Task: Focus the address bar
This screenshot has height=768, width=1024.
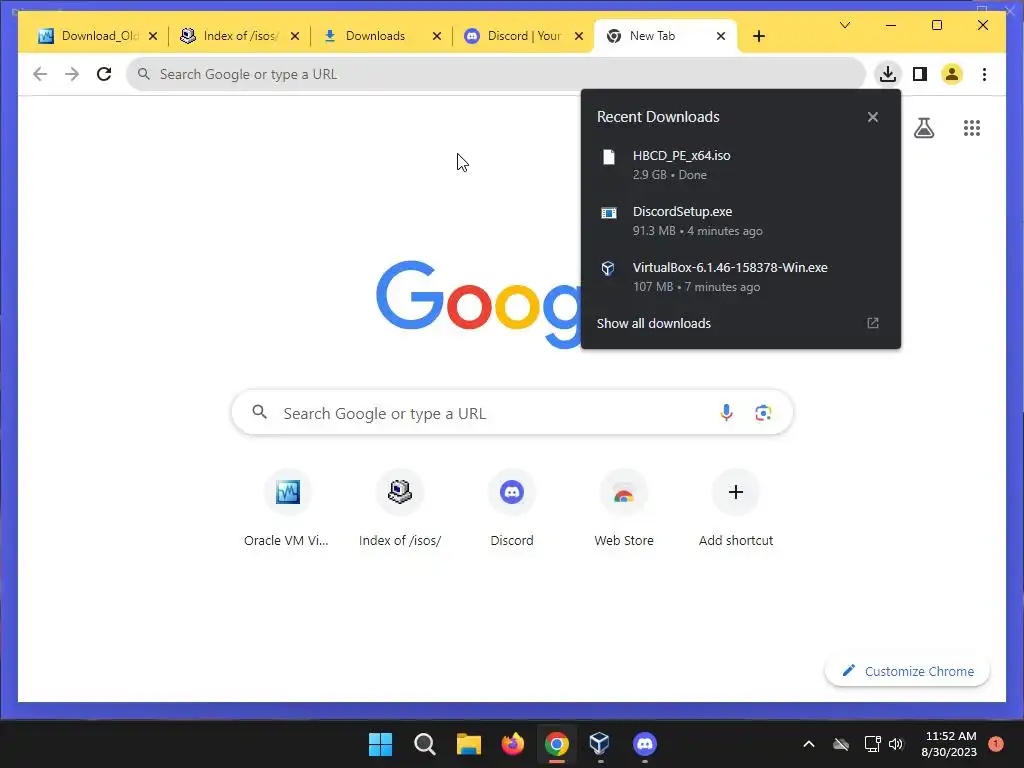Action: (x=496, y=74)
